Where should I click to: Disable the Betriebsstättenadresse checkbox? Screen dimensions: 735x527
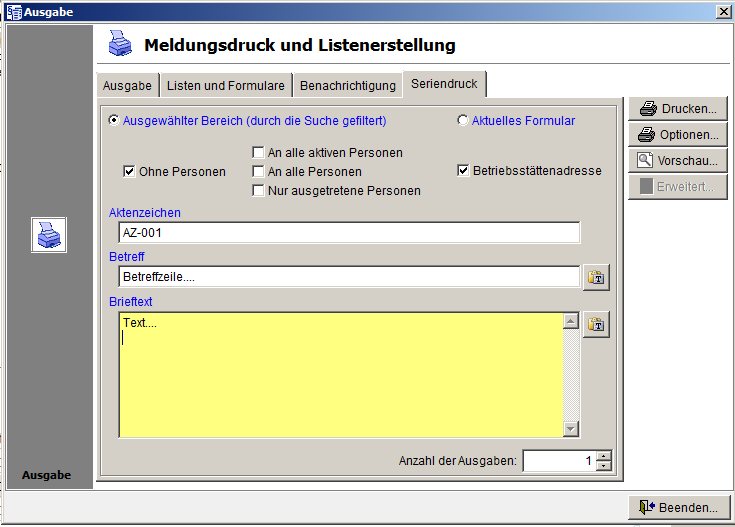pos(463,171)
